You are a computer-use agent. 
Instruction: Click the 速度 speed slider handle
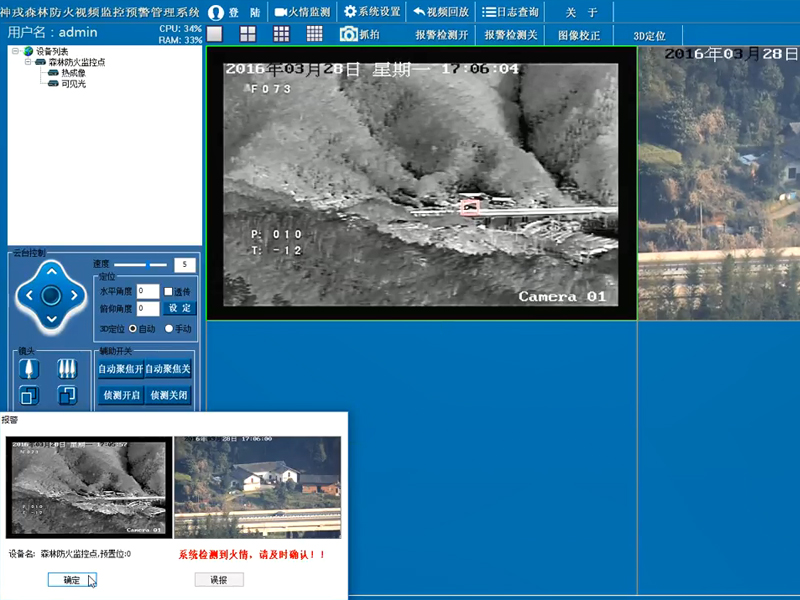point(148,265)
